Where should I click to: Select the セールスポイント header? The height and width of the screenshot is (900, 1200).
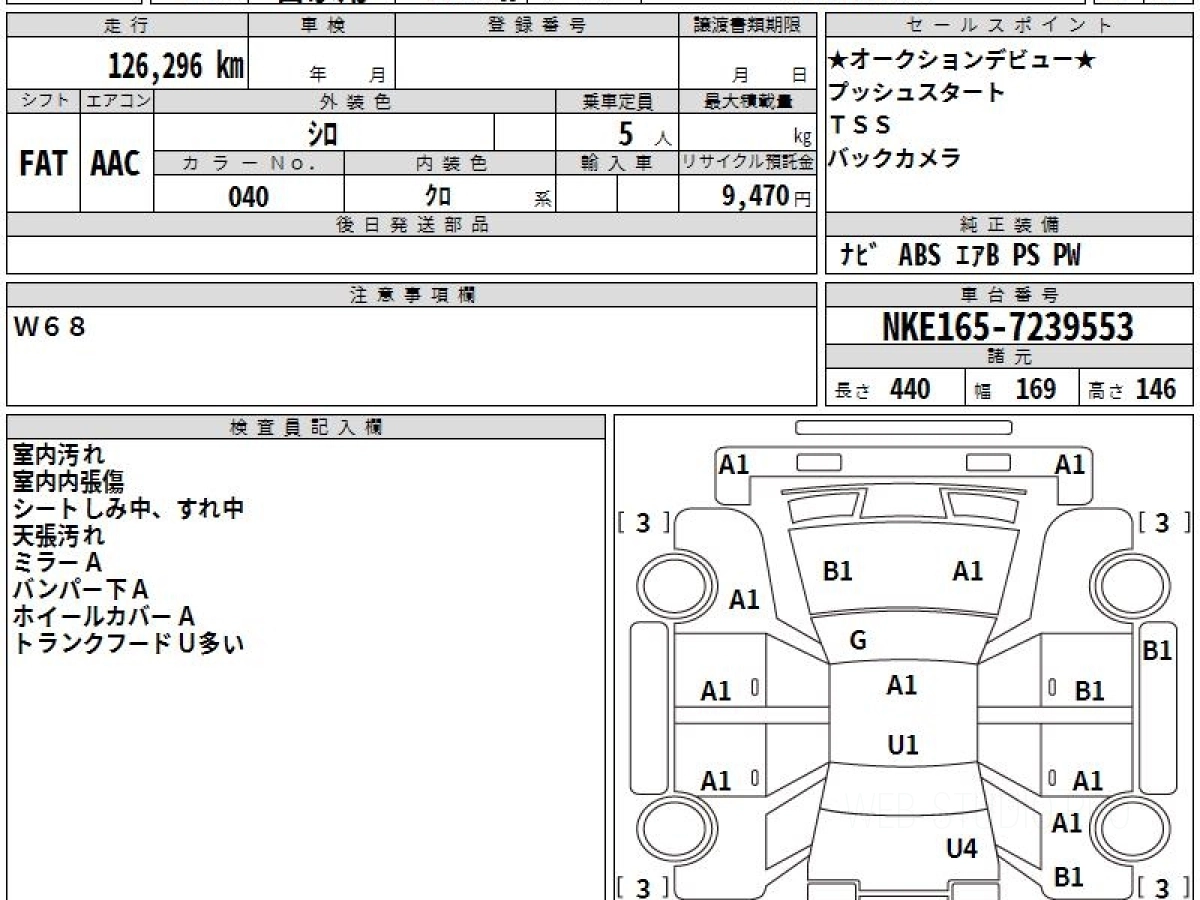(1010, 26)
